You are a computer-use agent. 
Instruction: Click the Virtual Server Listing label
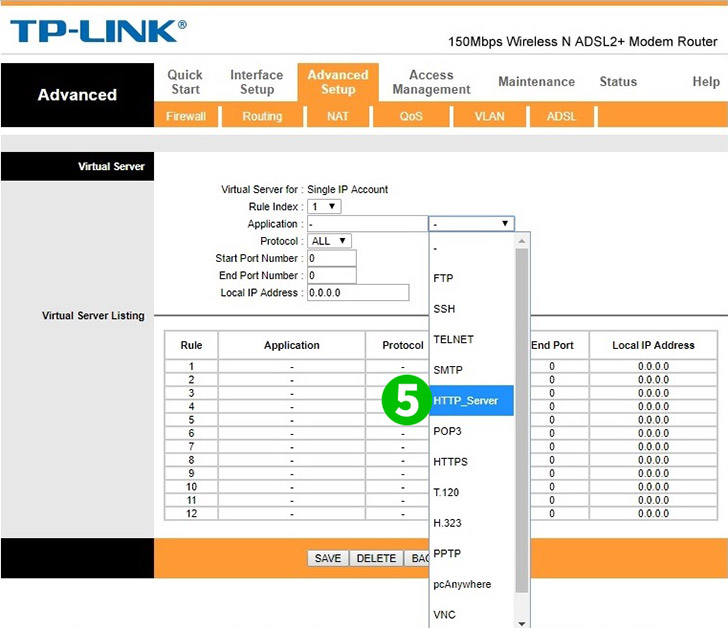[x=93, y=316]
